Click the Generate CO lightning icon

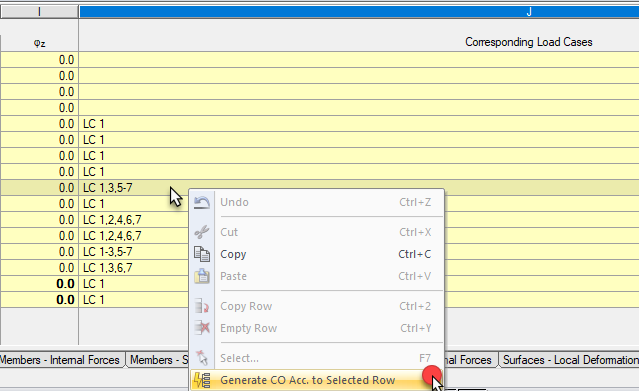coord(202,380)
